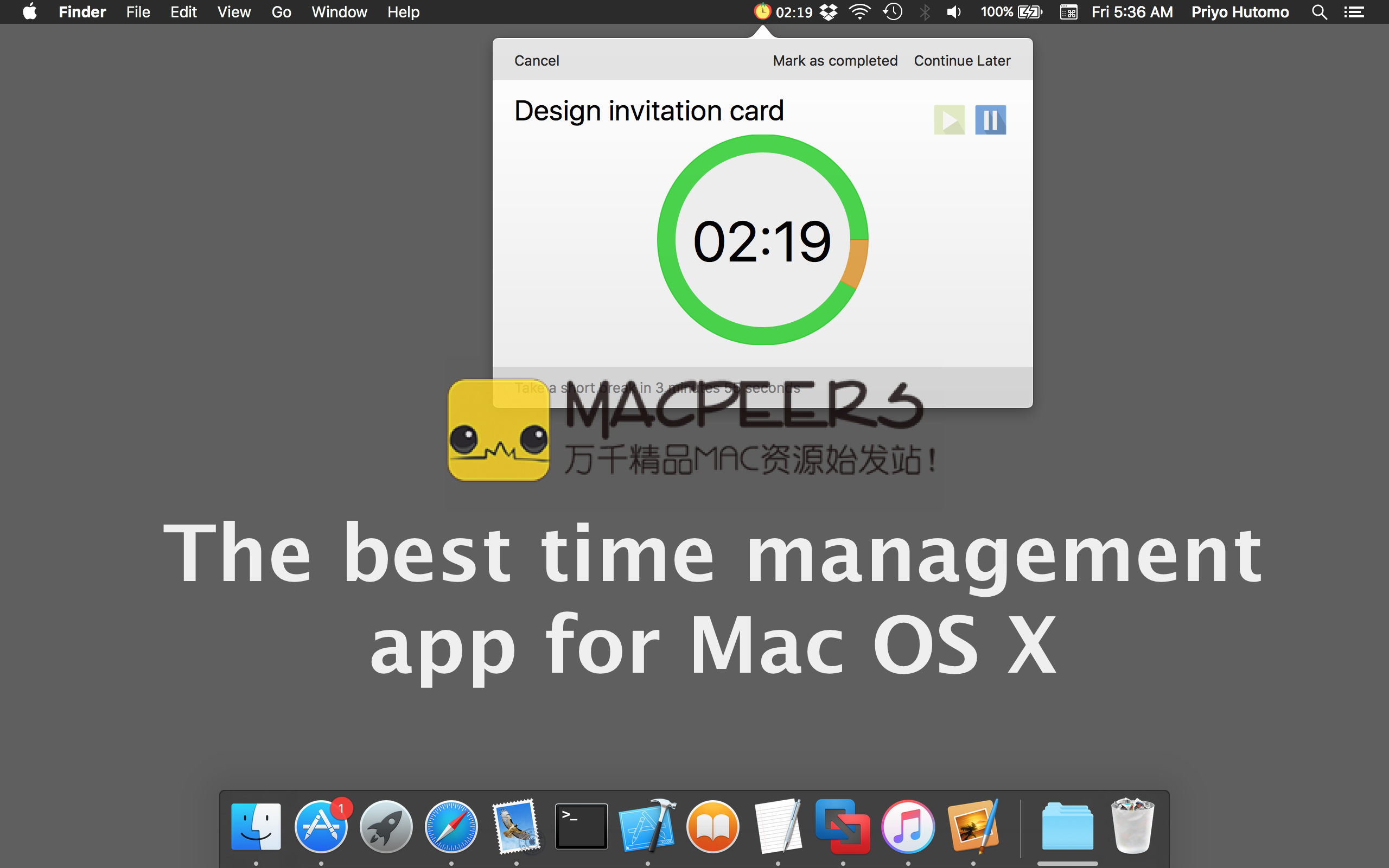Open Notification Center list icon
The height and width of the screenshot is (868, 1389).
click(1354, 12)
